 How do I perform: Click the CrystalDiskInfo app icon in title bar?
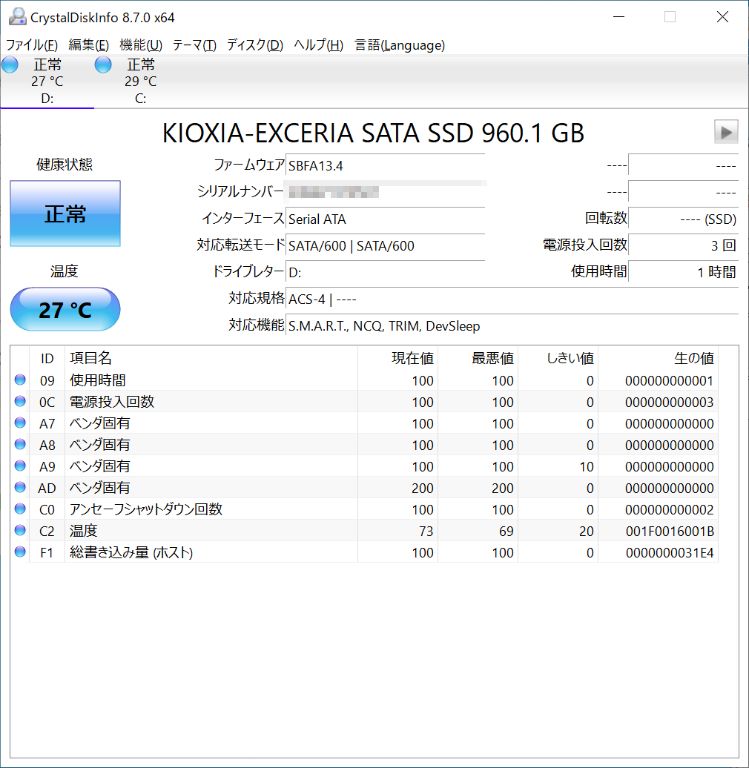point(18,17)
